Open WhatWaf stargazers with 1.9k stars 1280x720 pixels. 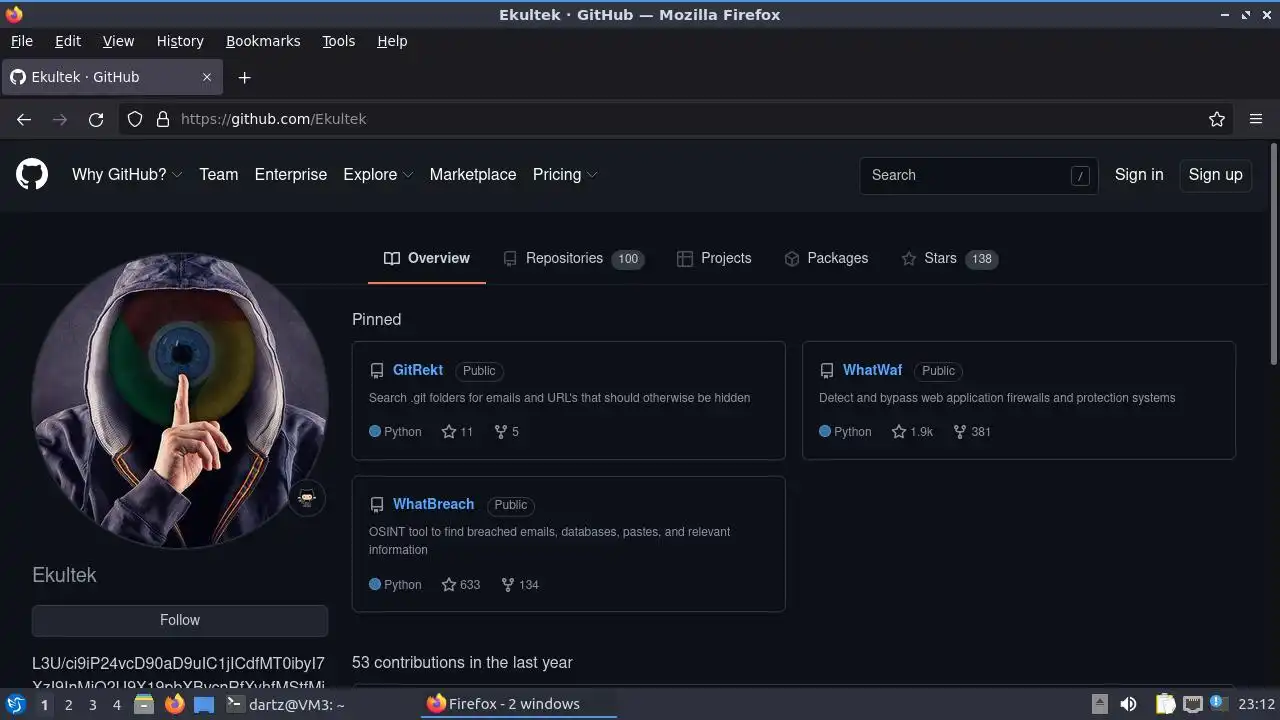coord(912,432)
